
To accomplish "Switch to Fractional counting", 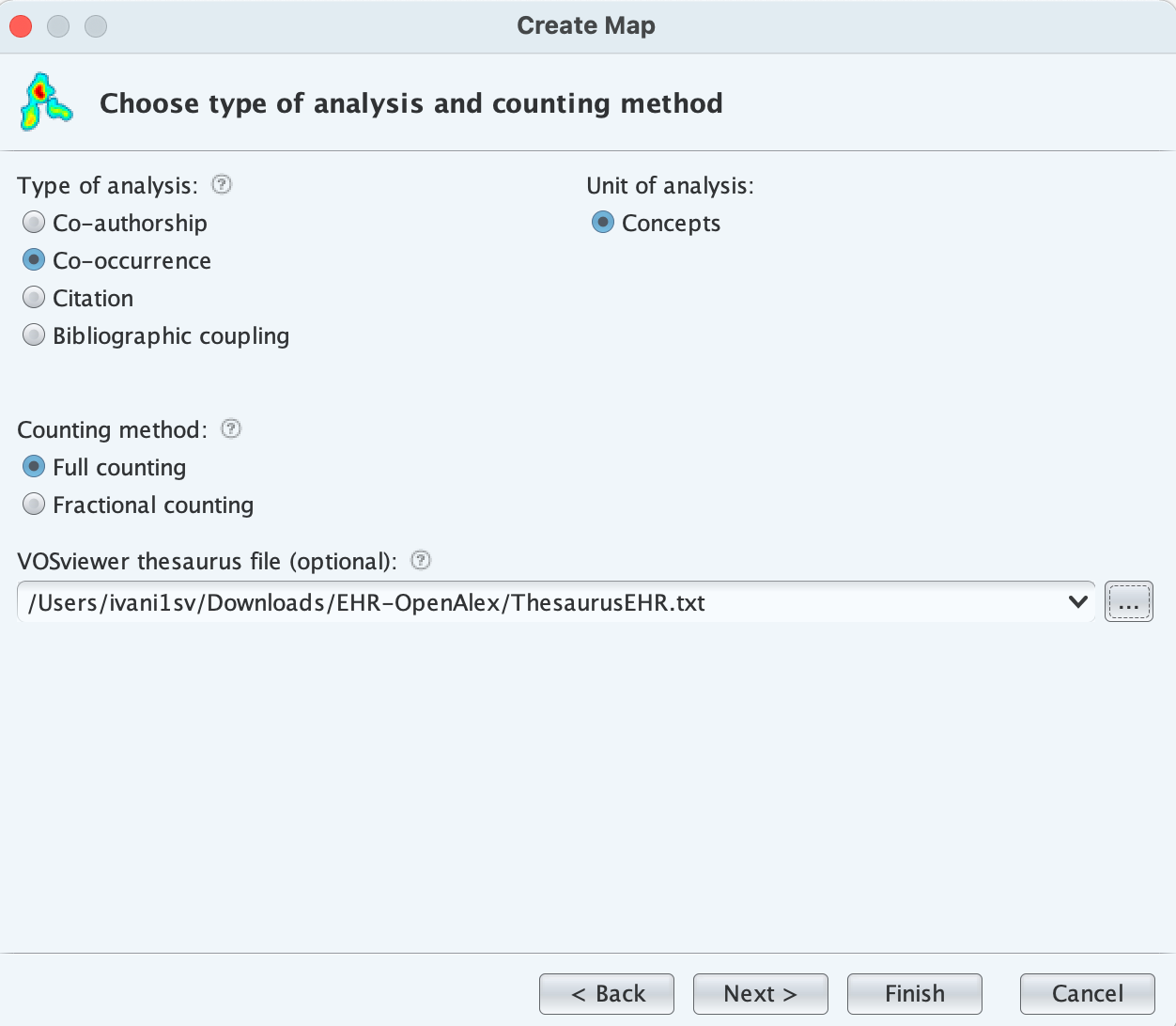I will (x=34, y=505).
